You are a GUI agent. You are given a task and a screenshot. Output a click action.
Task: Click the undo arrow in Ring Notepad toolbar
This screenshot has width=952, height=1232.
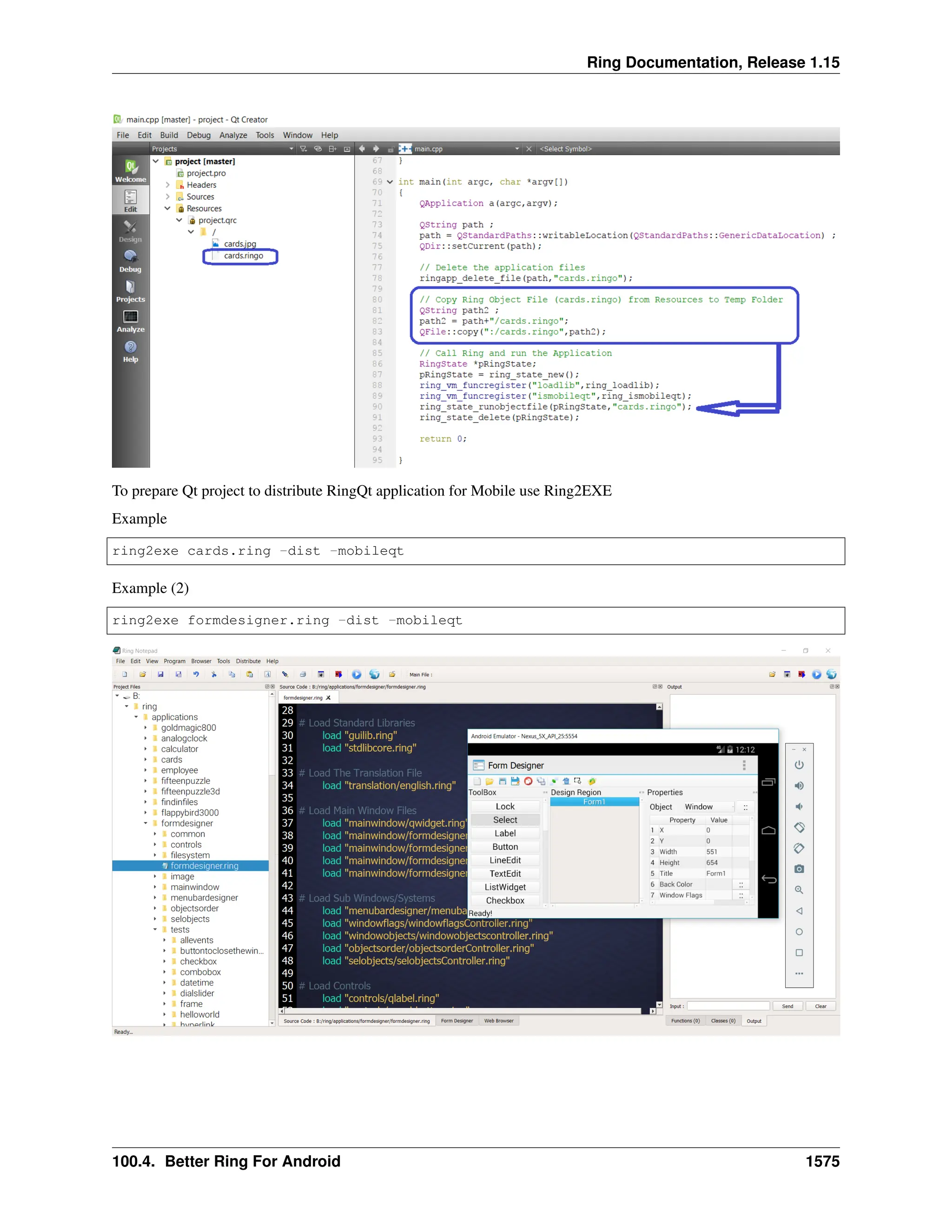click(x=196, y=674)
